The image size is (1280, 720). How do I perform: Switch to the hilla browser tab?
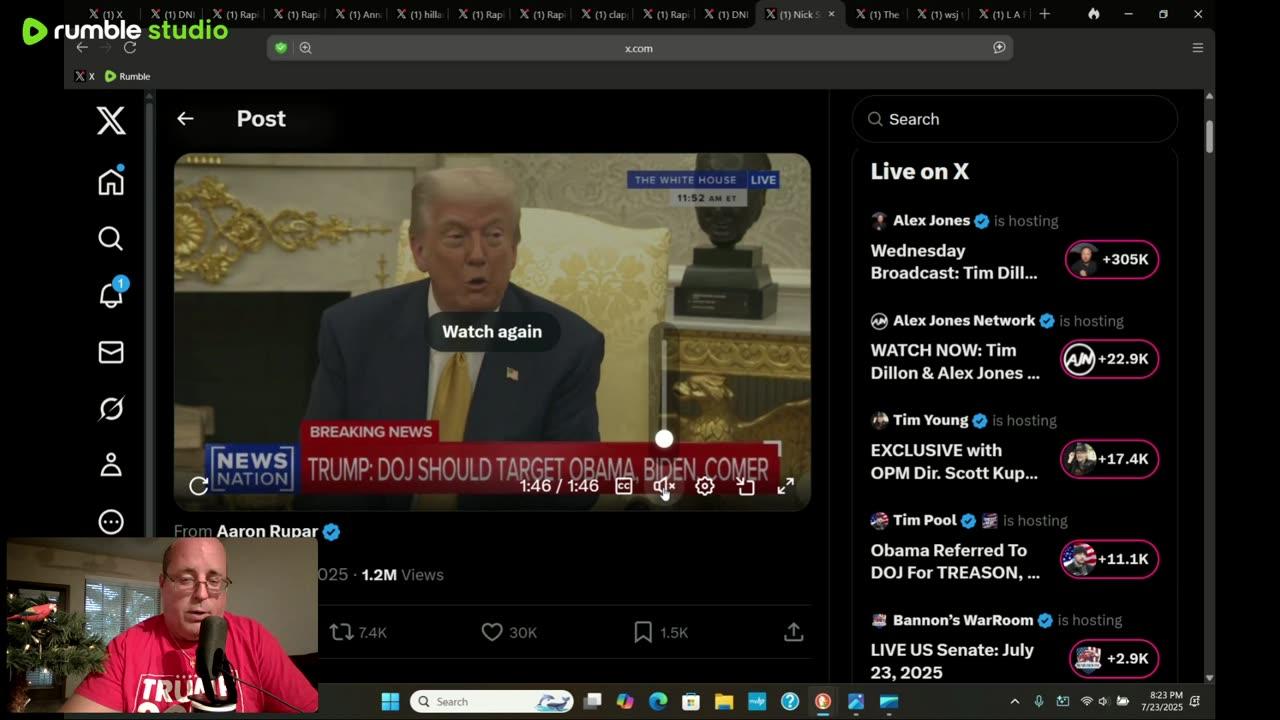(x=419, y=14)
